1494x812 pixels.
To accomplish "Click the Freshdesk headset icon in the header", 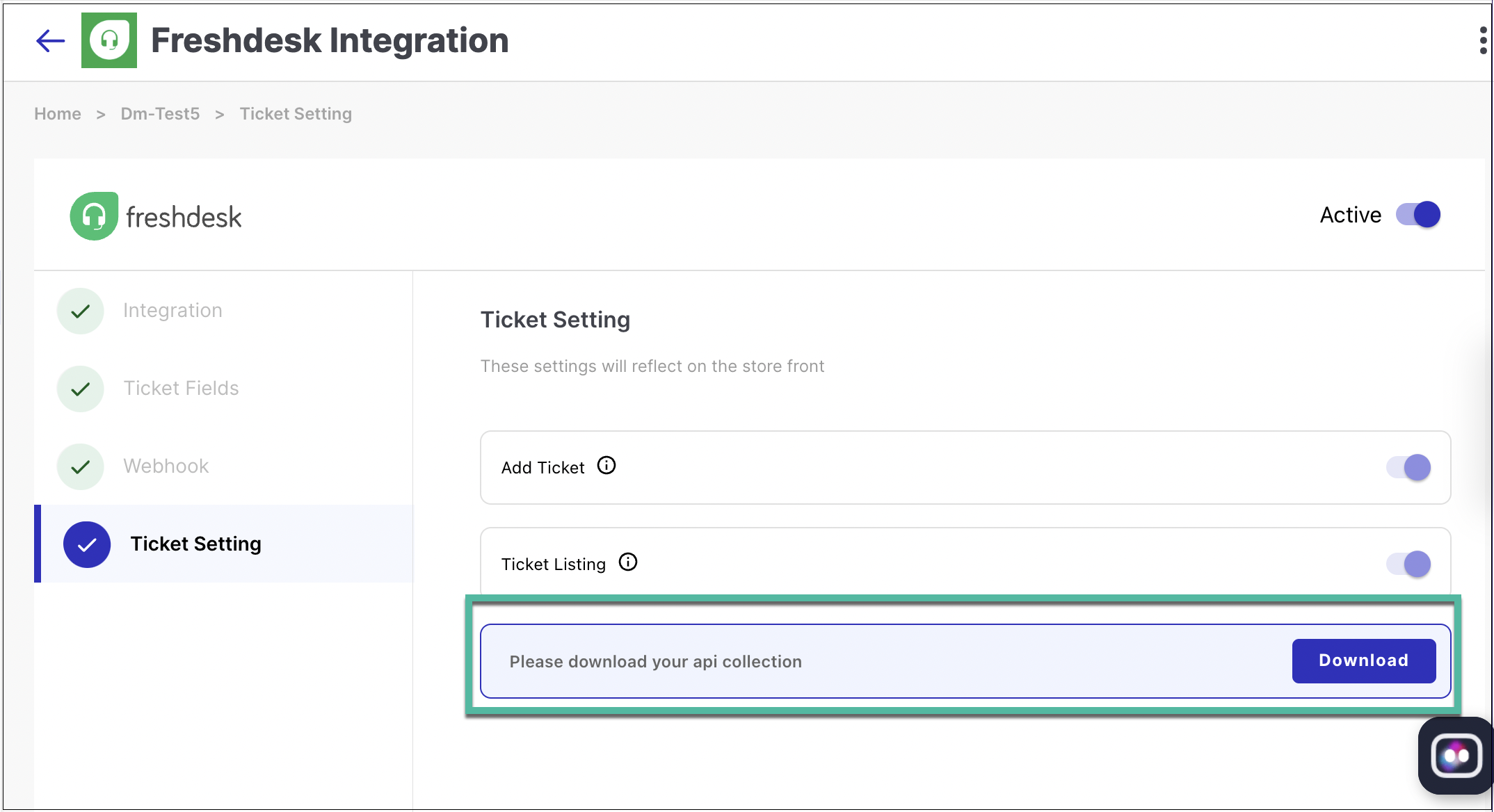I will tap(109, 40).
